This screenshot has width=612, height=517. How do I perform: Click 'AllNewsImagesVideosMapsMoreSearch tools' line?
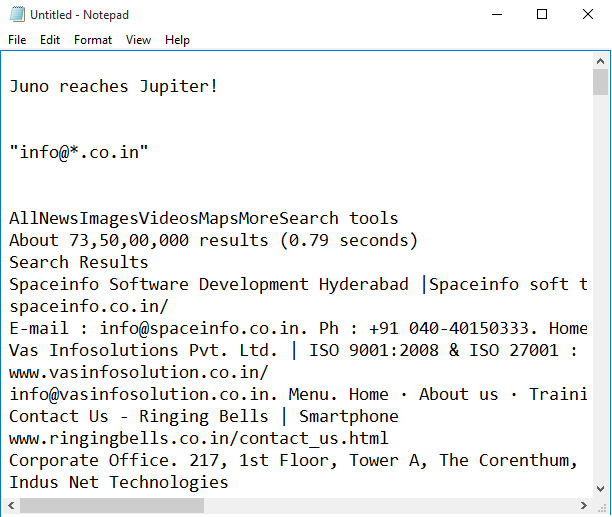[x=204, y=219]
